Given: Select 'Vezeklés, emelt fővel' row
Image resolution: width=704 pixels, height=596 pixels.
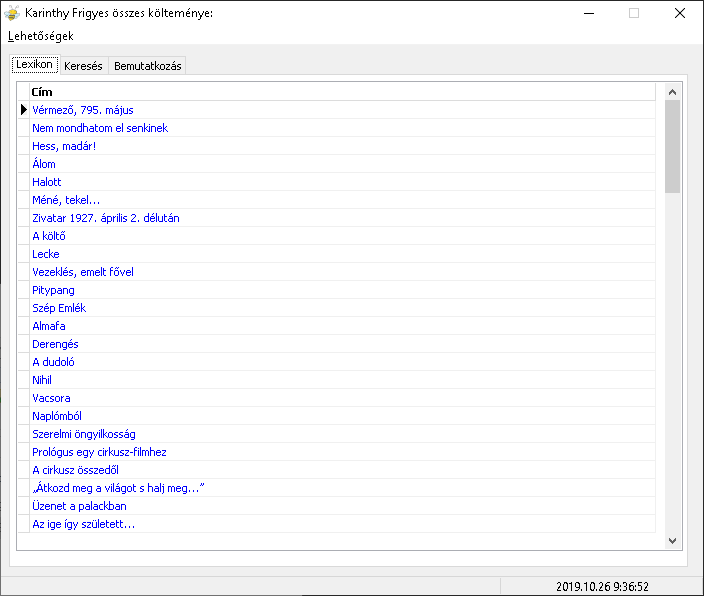Looking at the screenshot, I should point(343,272).
